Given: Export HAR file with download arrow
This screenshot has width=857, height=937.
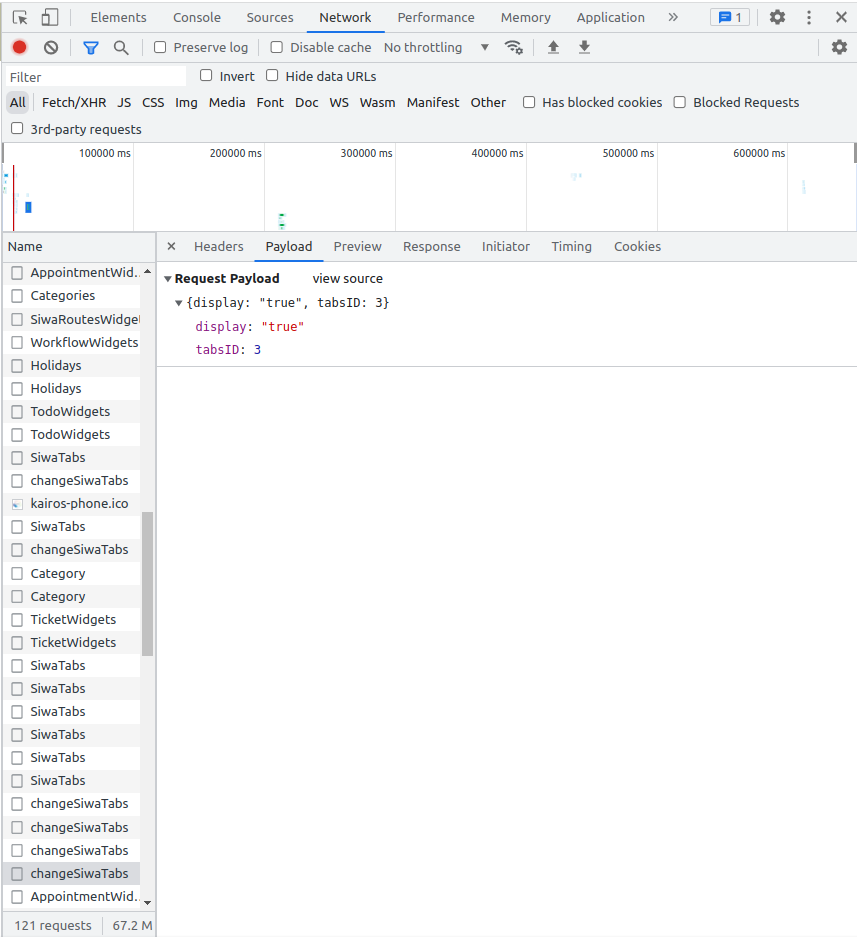Looking at the screenshot, I should point(584,47).
